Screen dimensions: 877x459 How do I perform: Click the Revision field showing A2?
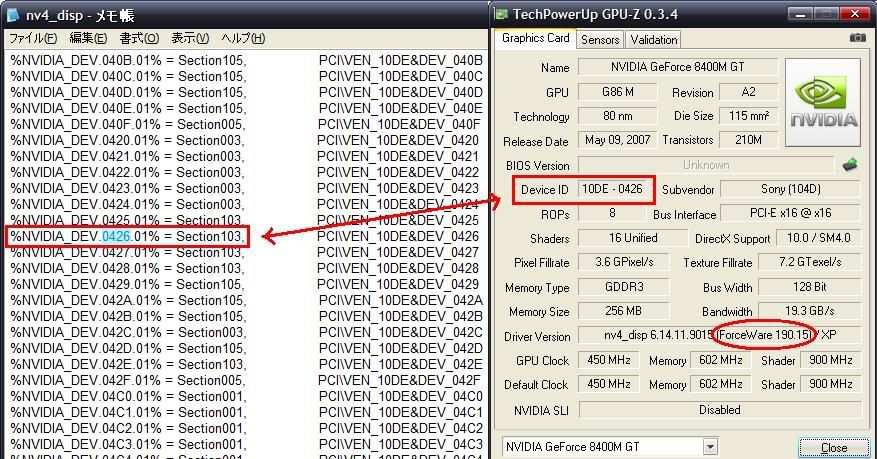tap(748, 92)
